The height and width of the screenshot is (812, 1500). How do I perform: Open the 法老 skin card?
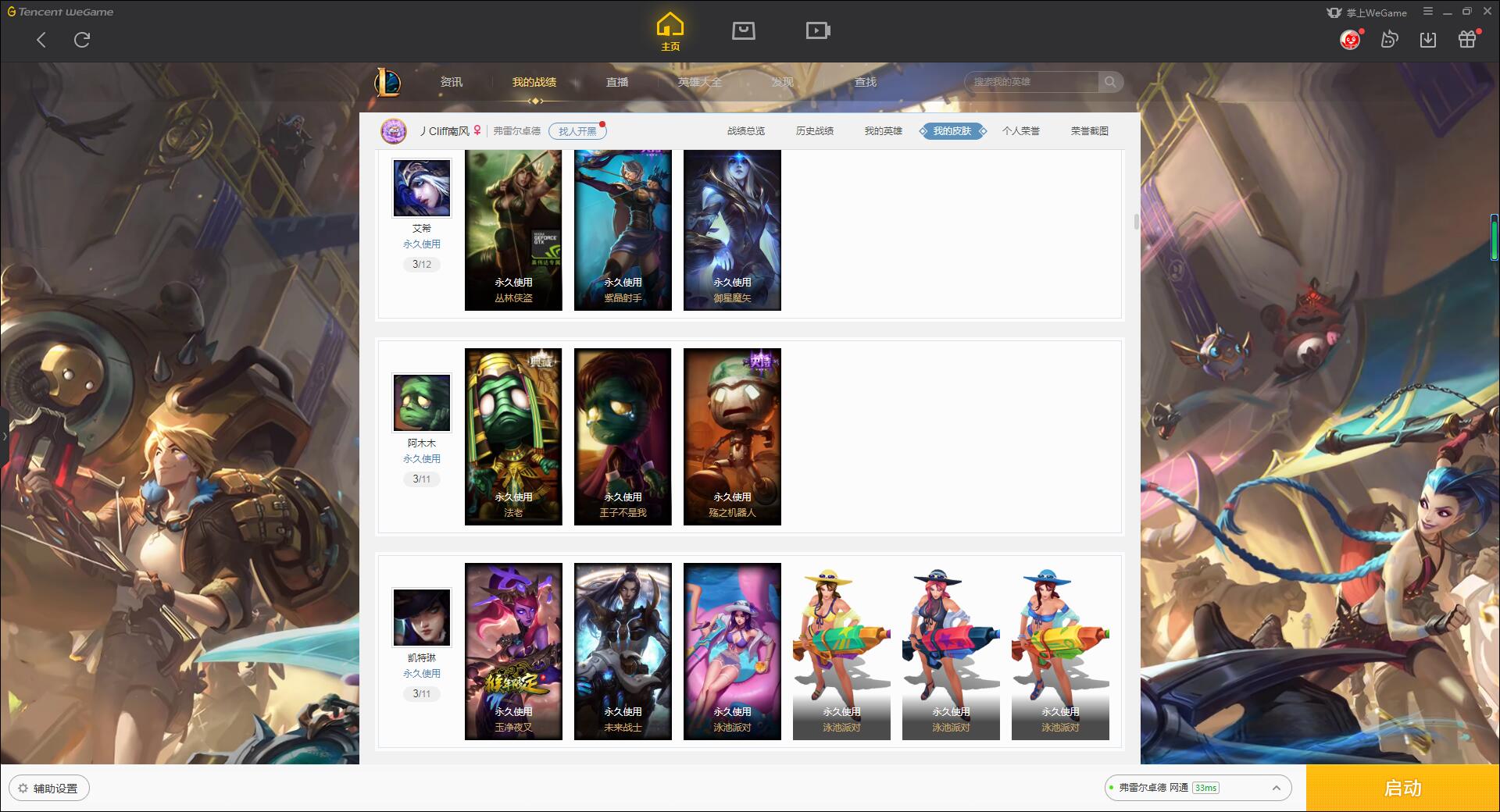(513, 436)
